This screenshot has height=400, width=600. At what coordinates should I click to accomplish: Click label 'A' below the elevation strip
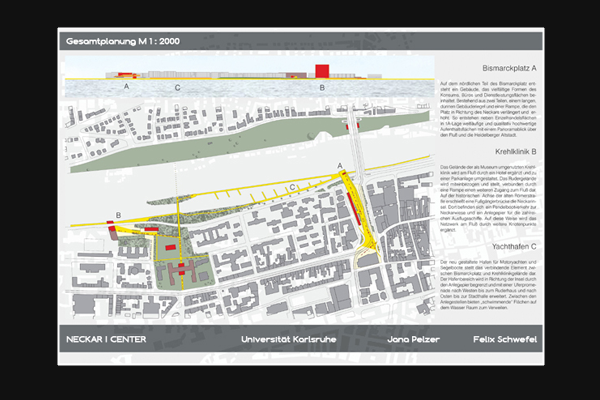tap(127, 88)
